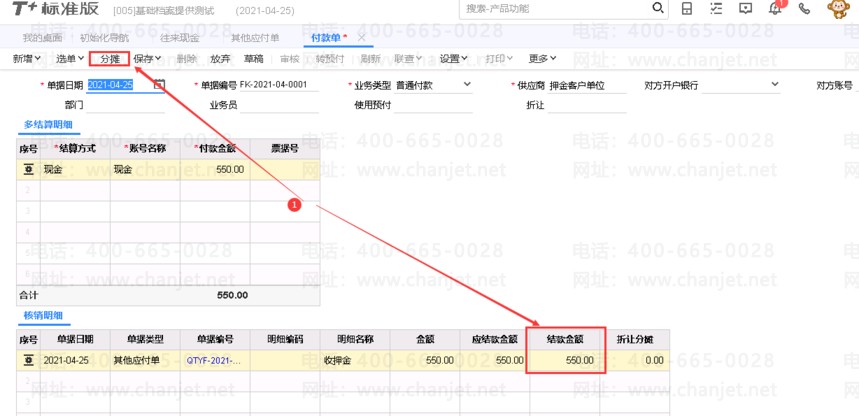Expand the 新增 dropdown
This screenshot has height=416, width=859.
[30, 59]
